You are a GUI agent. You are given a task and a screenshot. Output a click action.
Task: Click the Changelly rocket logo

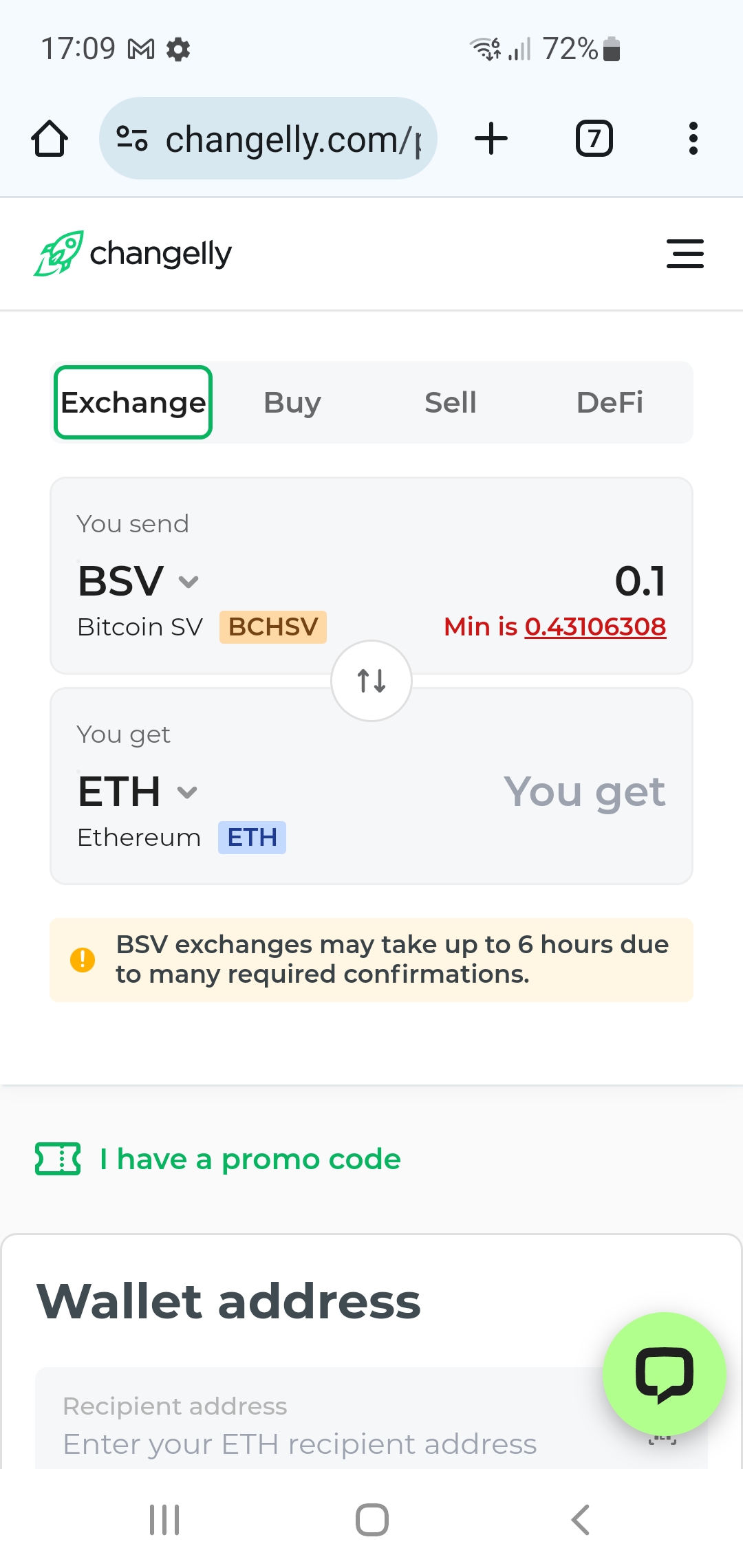(x=59, y=253)
